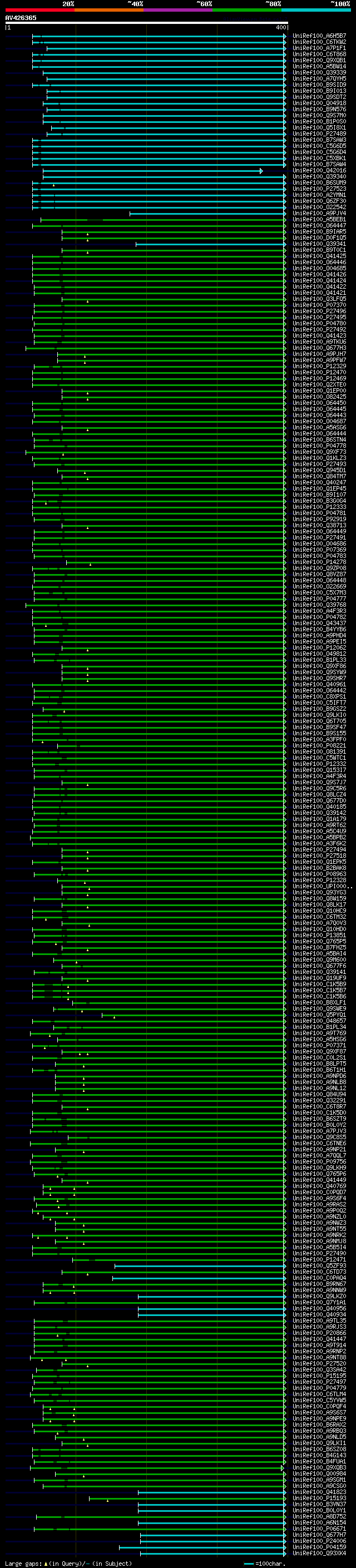This screenshot has height=1568, width=356.
Task: Select the UniRef100_Q9M600 entry
Action: point(319,959)
